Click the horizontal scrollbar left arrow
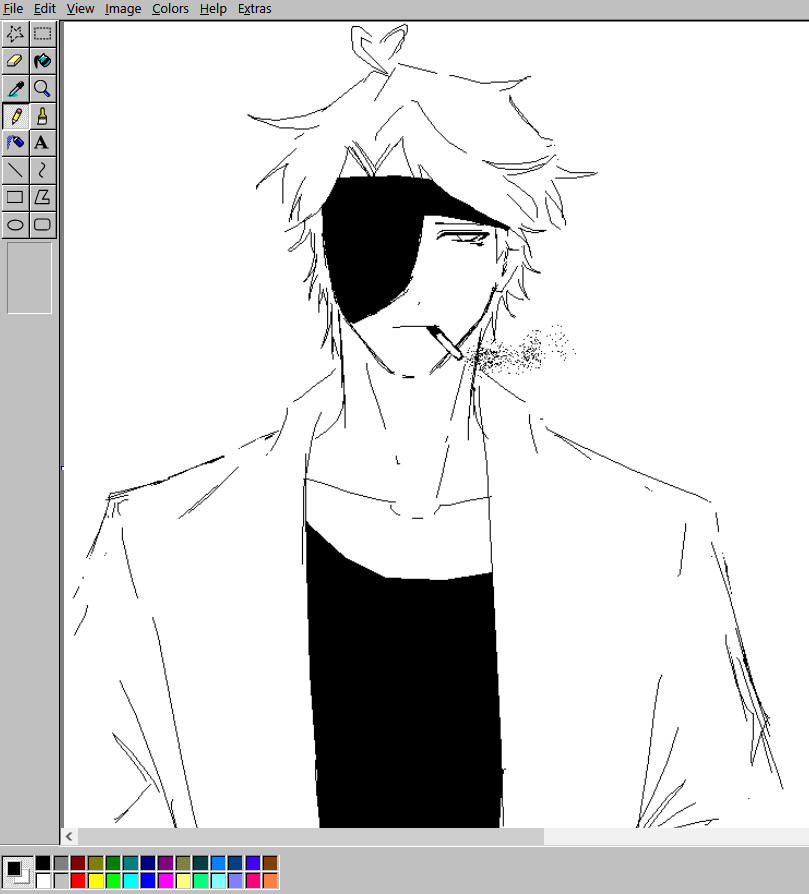Image resolution: width=809 pixels, height=894 pixels. click(x=70, y=836)
